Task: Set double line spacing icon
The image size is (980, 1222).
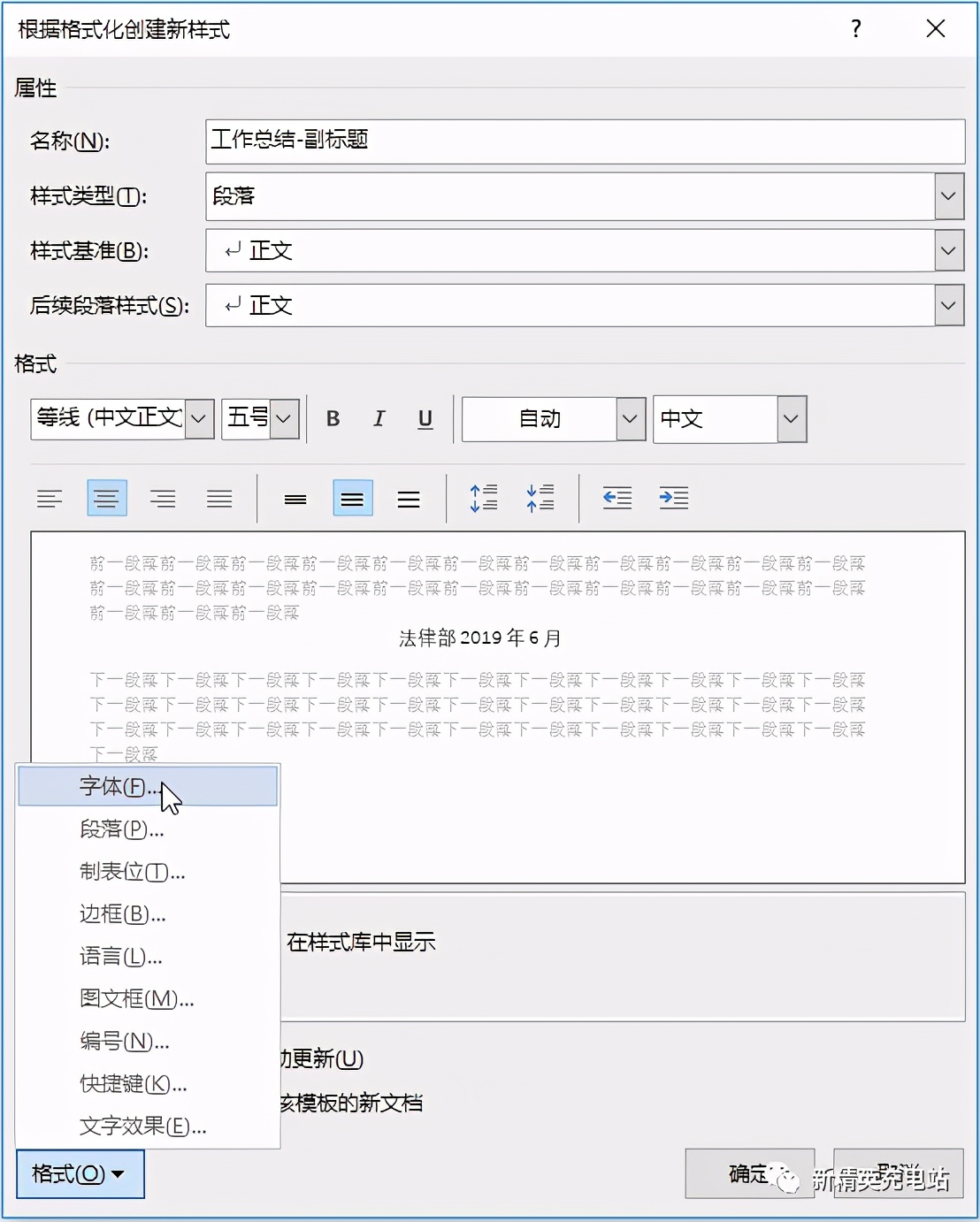Action: click(409, 499)
